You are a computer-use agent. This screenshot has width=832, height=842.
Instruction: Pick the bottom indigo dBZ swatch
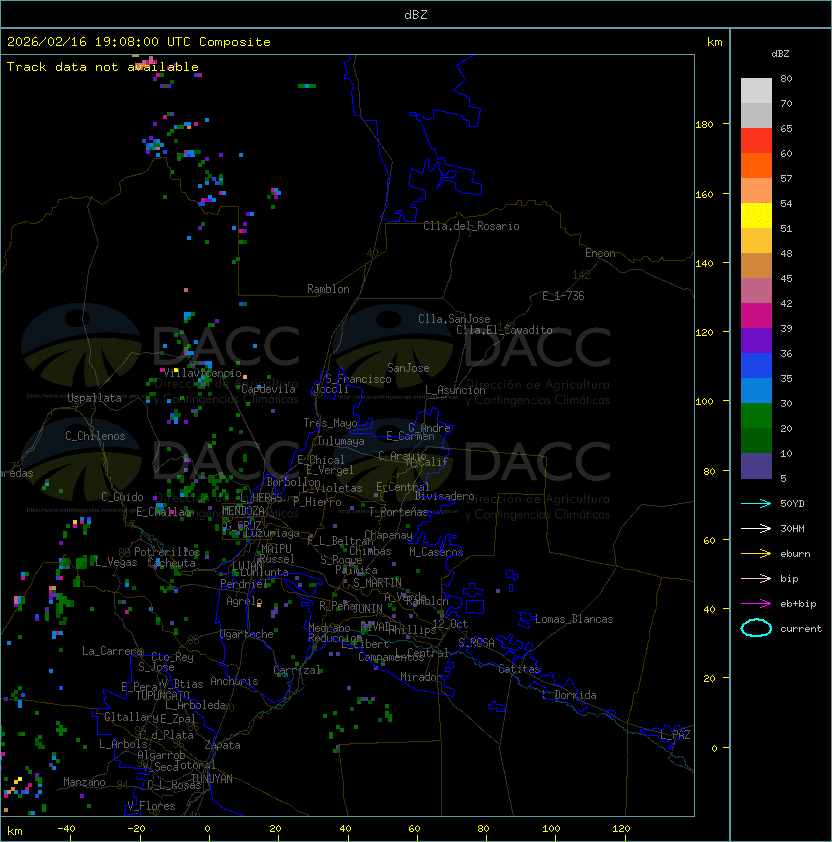click(756, 466)
